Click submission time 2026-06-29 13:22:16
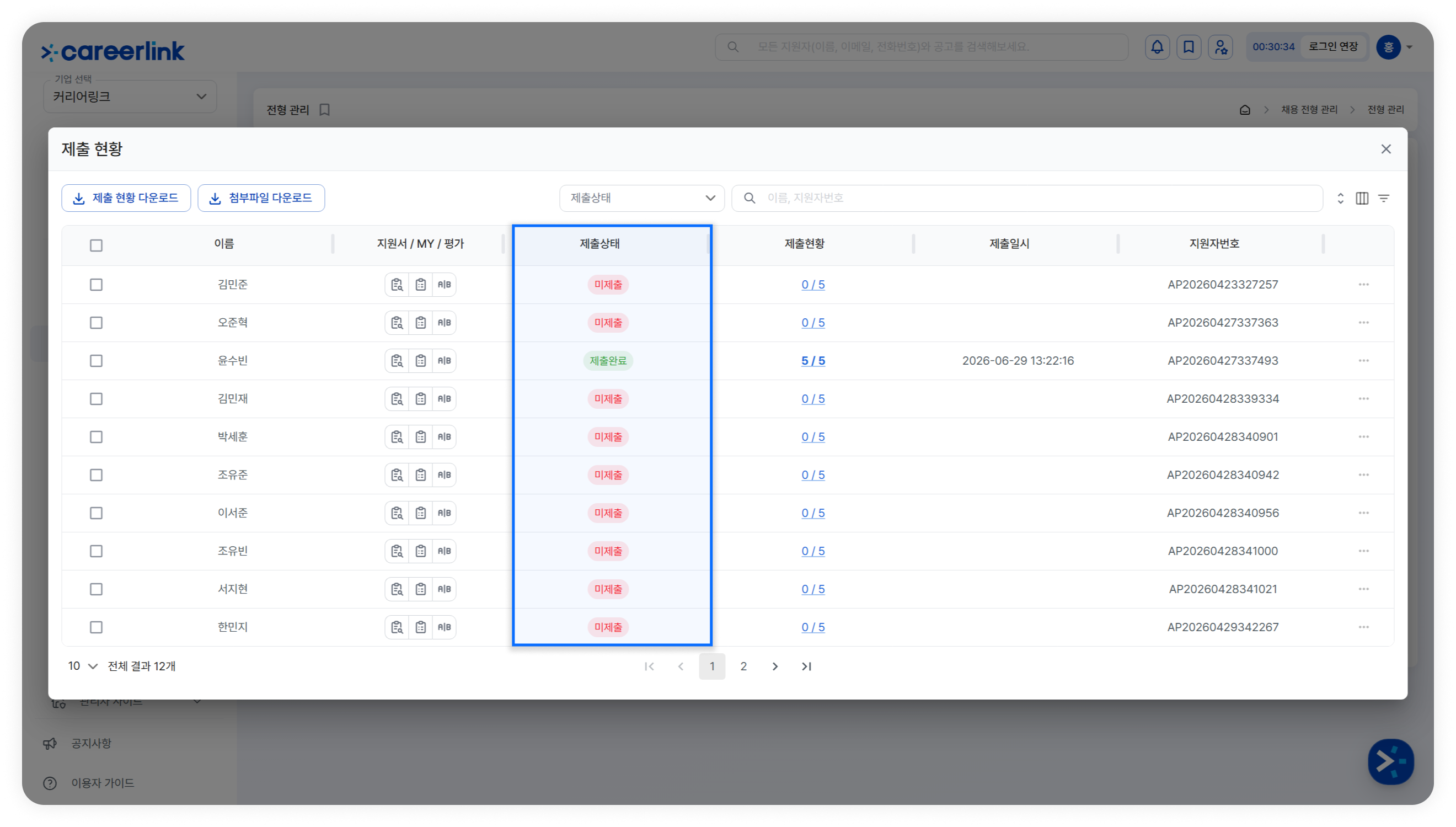This screenshot has height=827, width=1456. [x=1018, y=361]
